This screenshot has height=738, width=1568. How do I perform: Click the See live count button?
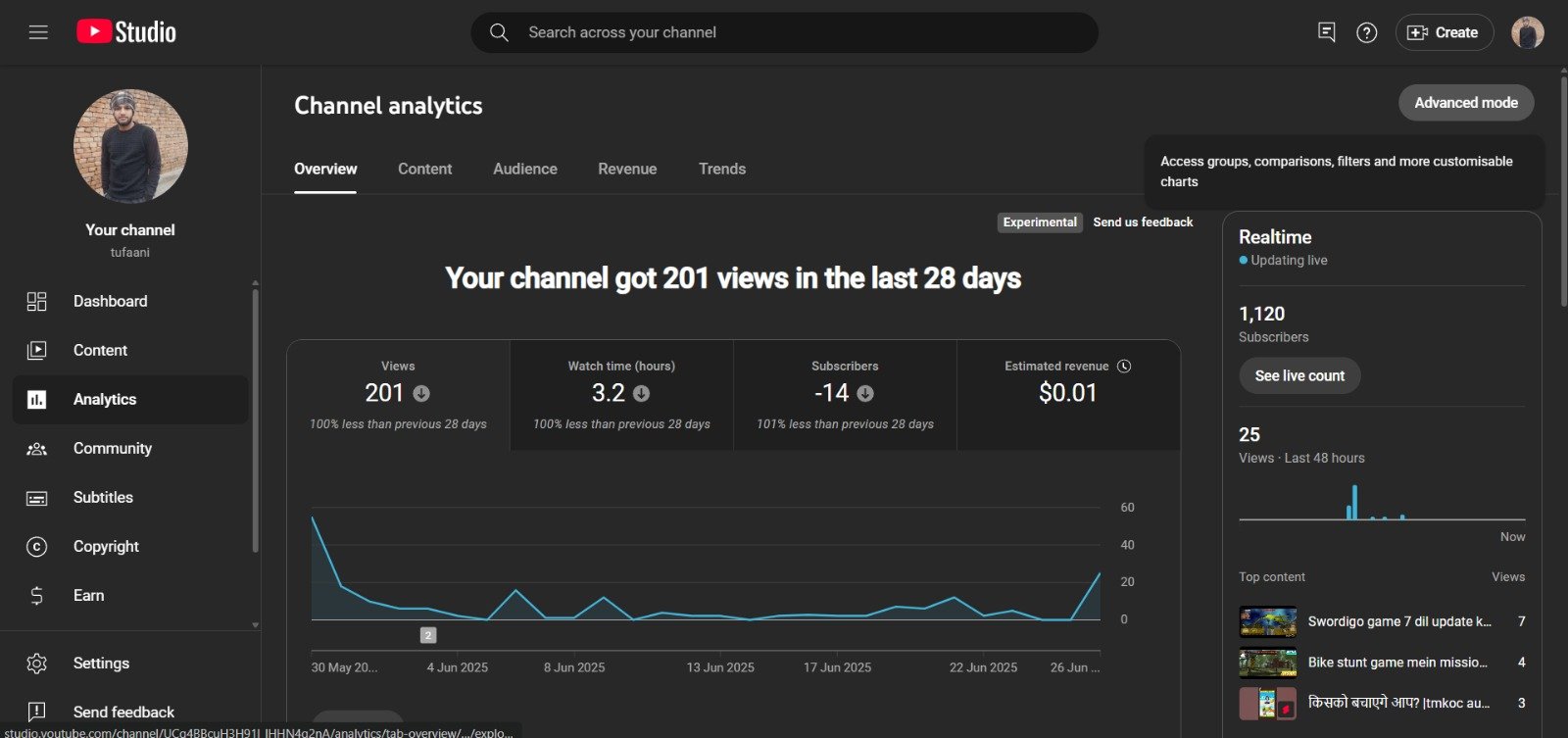(1299, 375)
